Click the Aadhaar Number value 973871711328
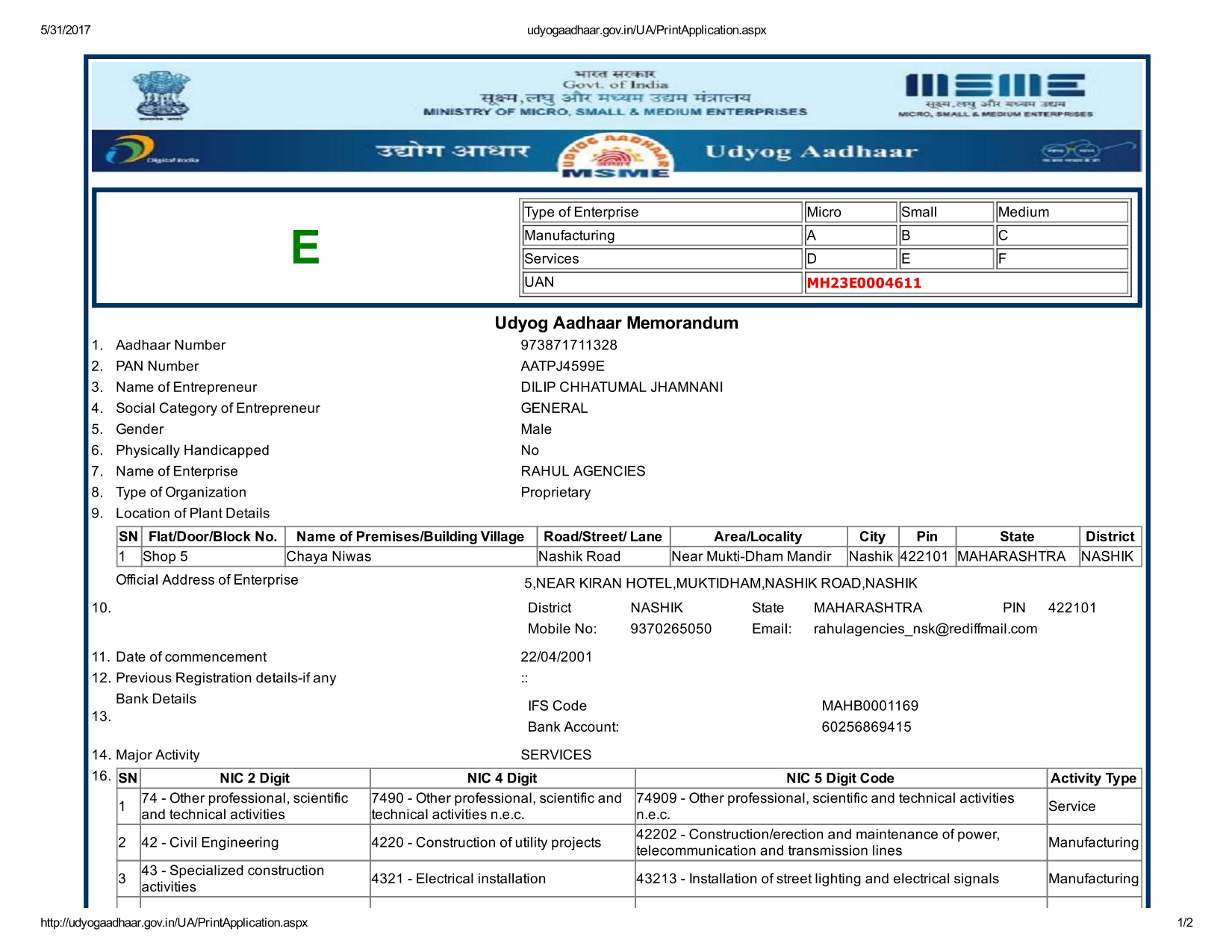This screenshot has height=952, width=1232. 568,345
